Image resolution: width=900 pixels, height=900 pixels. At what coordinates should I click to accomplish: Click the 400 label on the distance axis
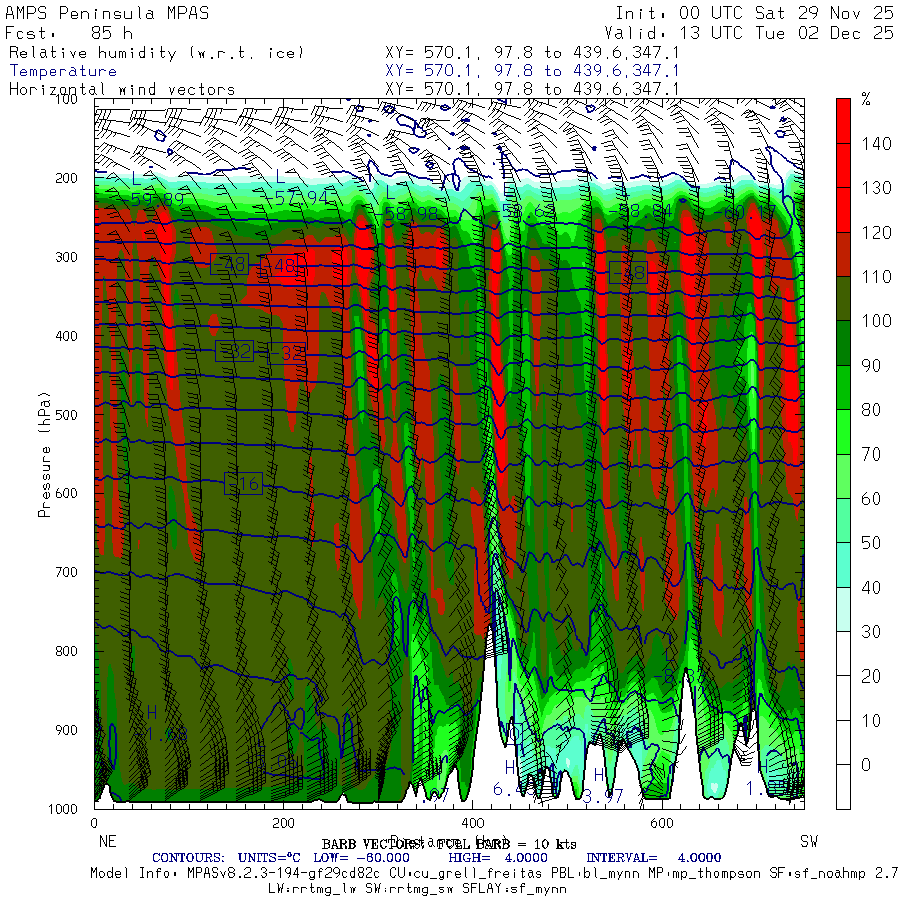(472, 823)
